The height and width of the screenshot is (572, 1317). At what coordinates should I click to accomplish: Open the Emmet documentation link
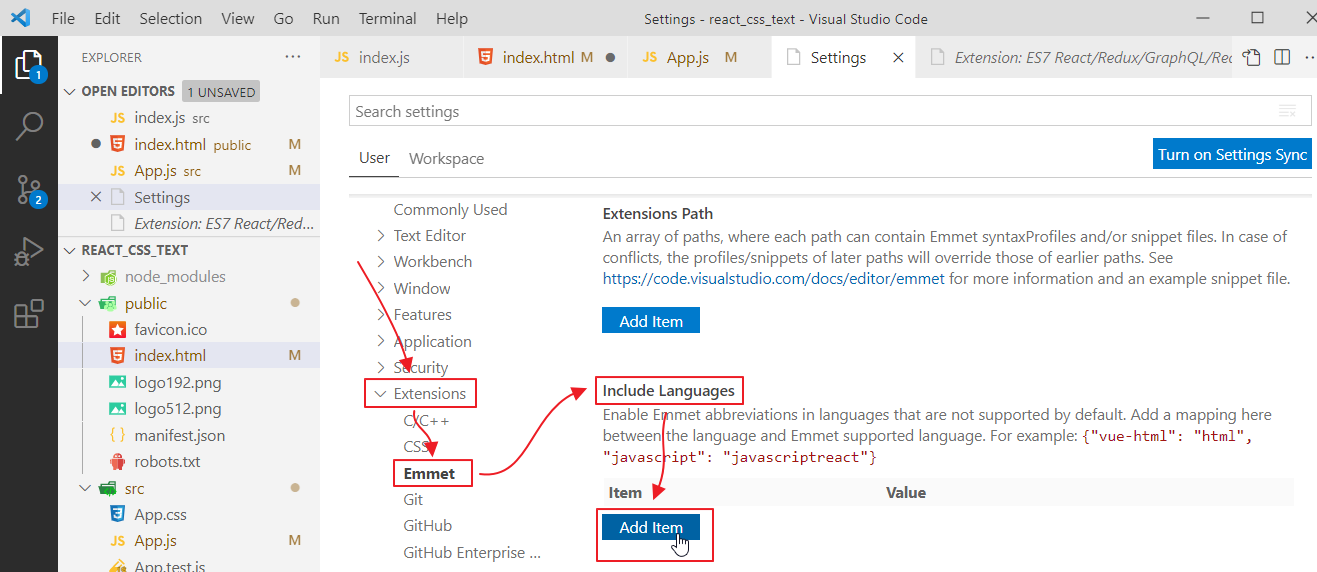click(773, 279)
